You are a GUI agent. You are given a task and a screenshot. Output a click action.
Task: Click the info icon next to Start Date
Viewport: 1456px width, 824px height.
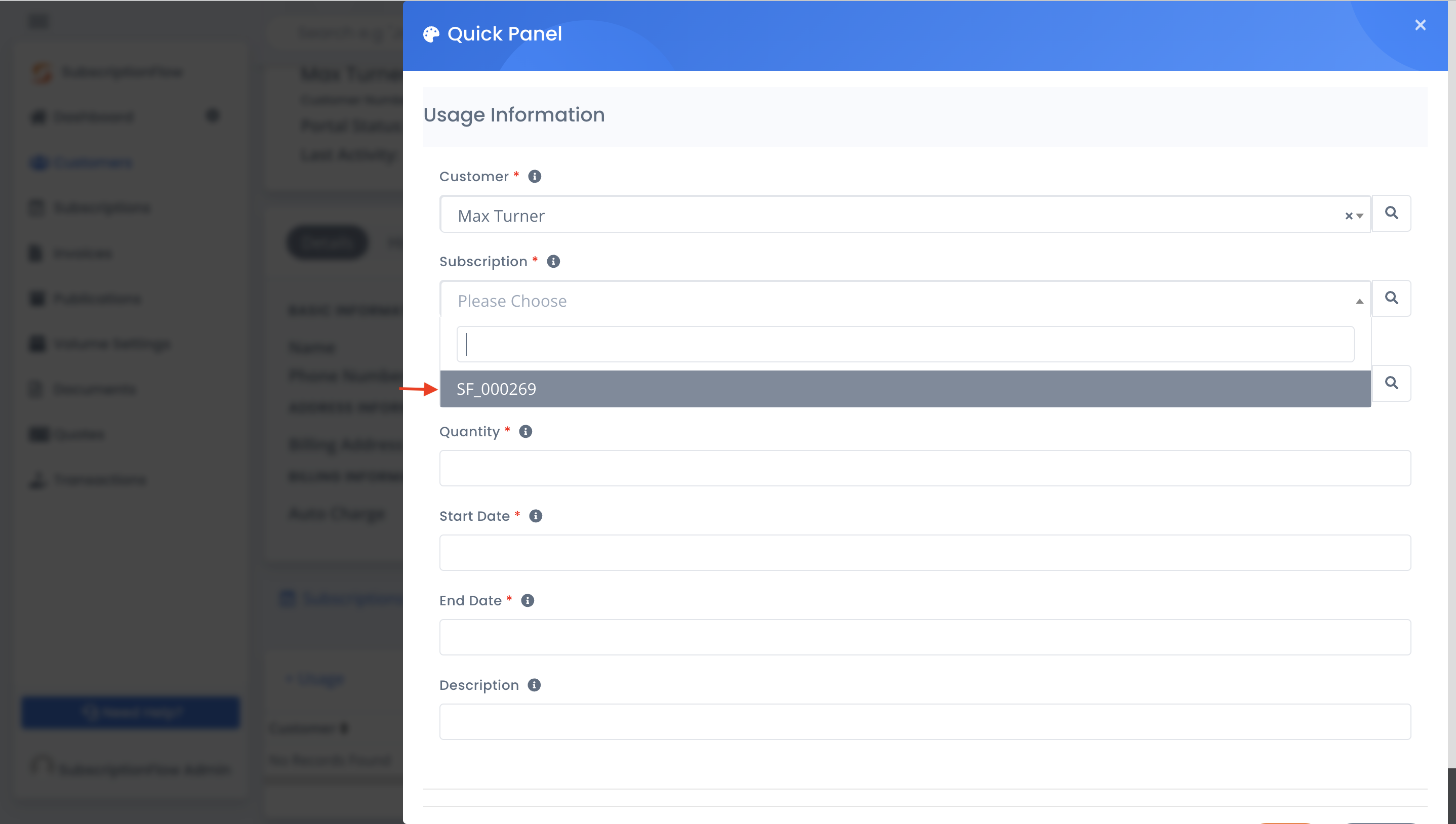535,516
